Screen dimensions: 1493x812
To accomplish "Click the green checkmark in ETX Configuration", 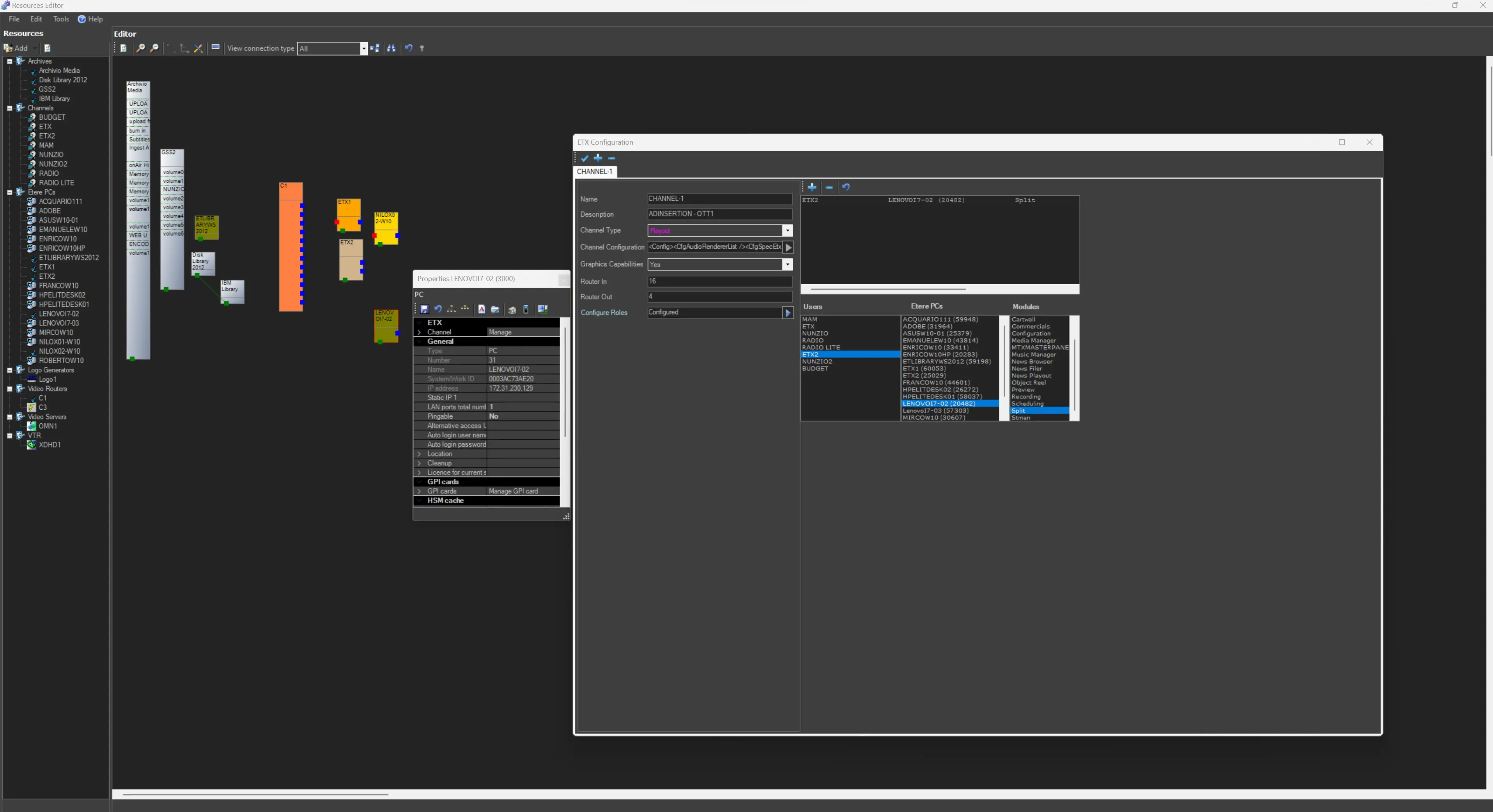I will [x=584, y=158].
